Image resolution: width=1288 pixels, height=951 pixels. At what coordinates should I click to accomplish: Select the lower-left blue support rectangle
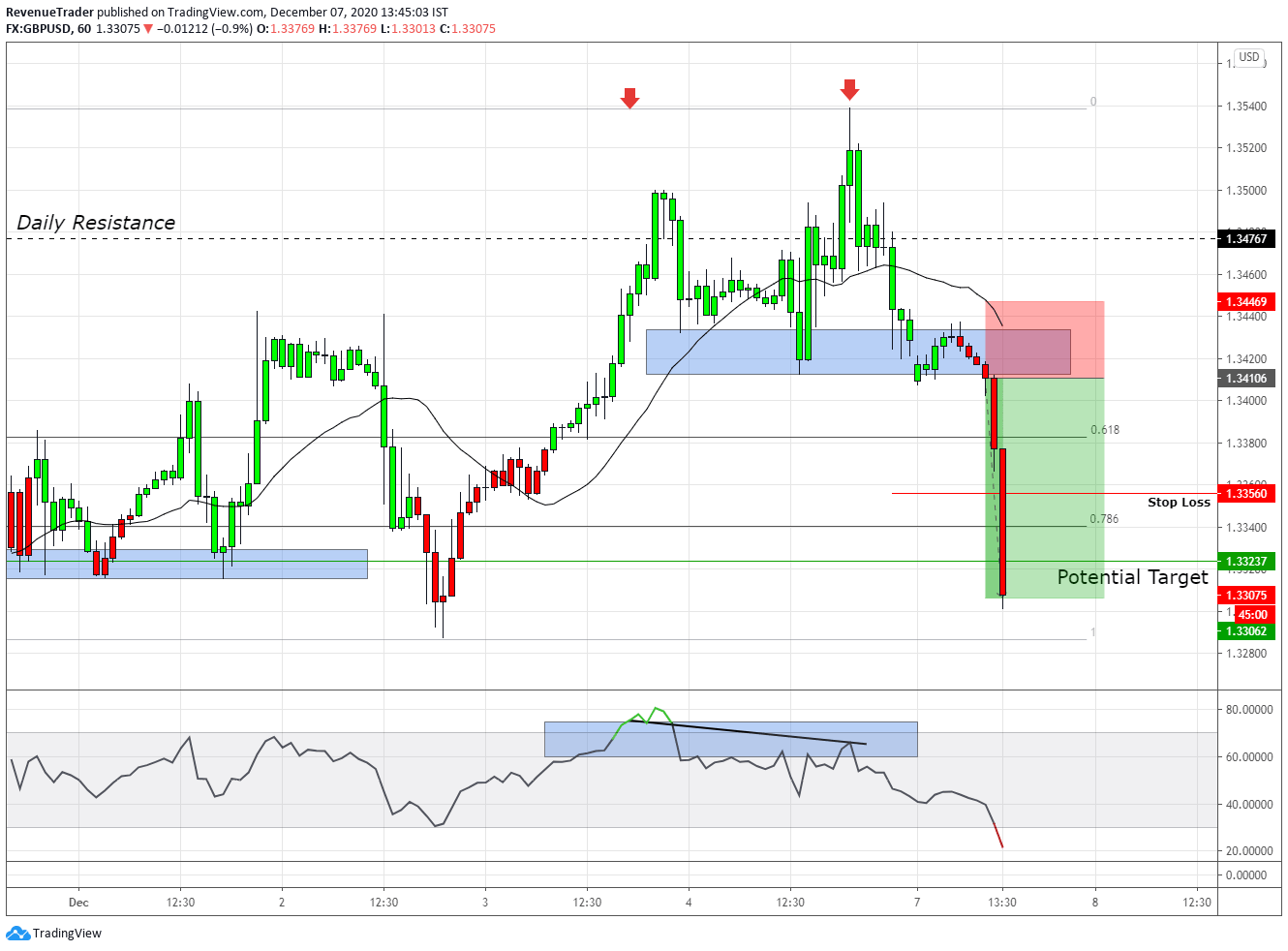tap(187, 565)
